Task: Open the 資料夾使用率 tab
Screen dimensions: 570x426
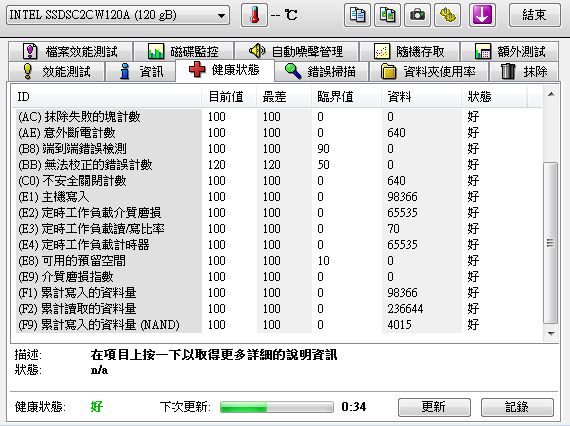Action: pos(429,71)
